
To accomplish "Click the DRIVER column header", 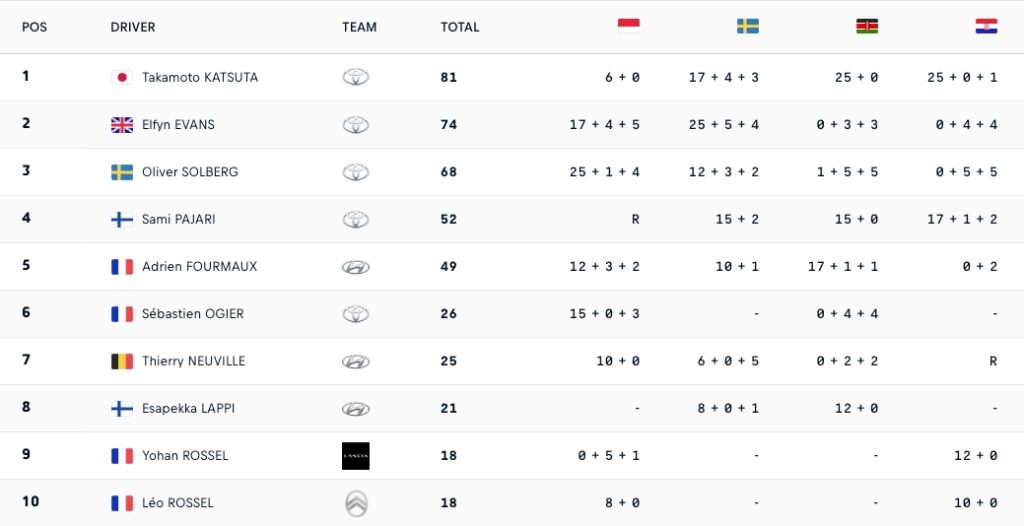I will pos(133,27).
